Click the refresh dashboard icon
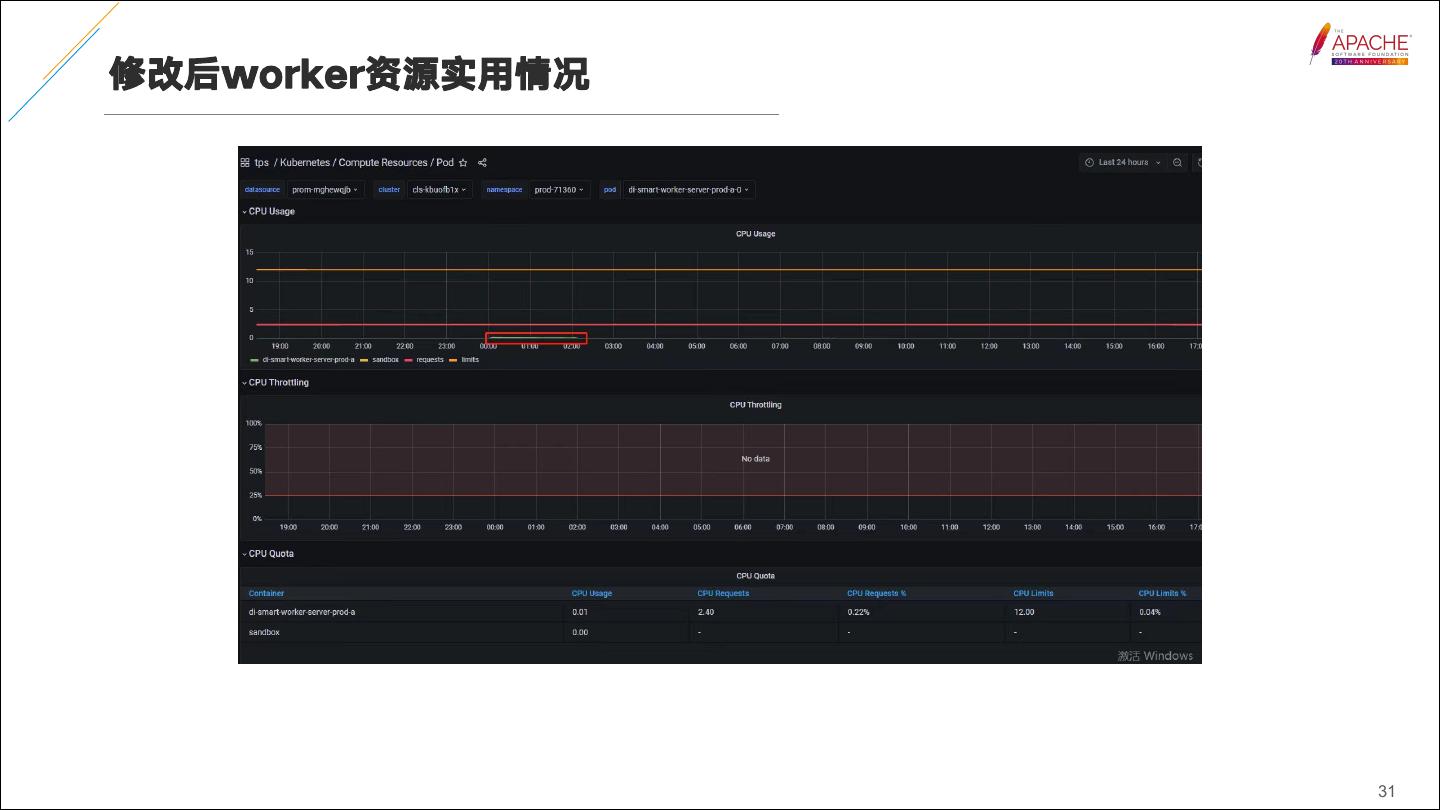This screenshot has height=810, width=1440. pyautogui.click(x=1198, y=162)
